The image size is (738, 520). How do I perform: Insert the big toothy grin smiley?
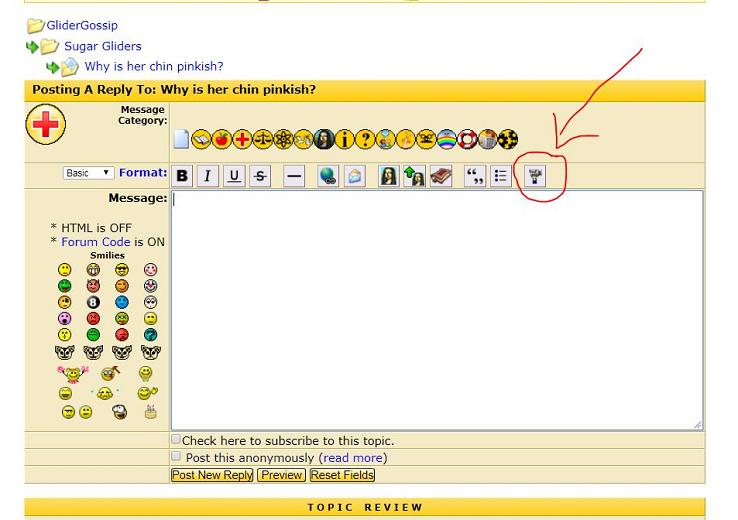[x=93, y=270]
